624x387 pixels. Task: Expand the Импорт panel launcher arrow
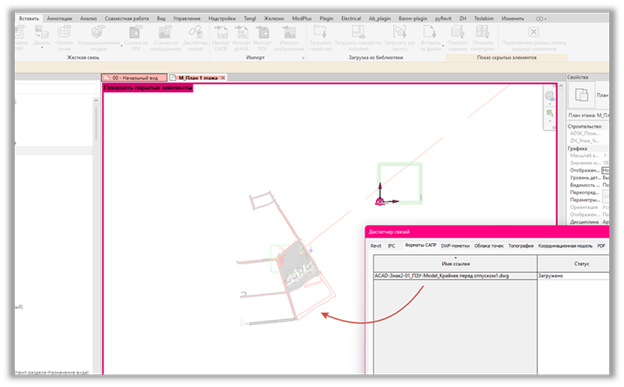pos(303,58)
